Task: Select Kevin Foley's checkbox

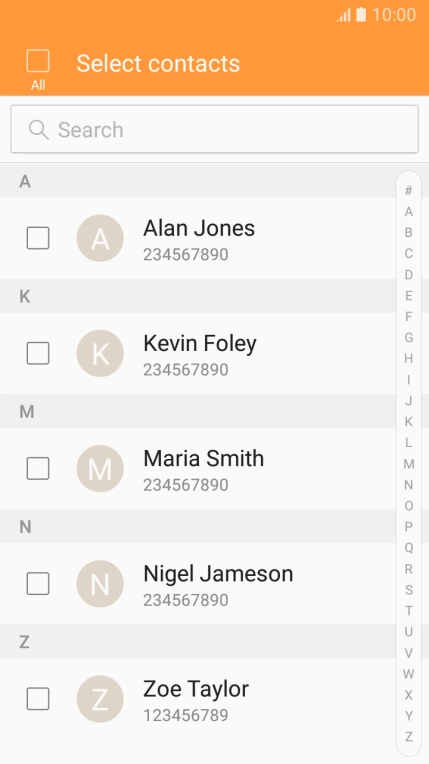Action: tap(38, 353)
